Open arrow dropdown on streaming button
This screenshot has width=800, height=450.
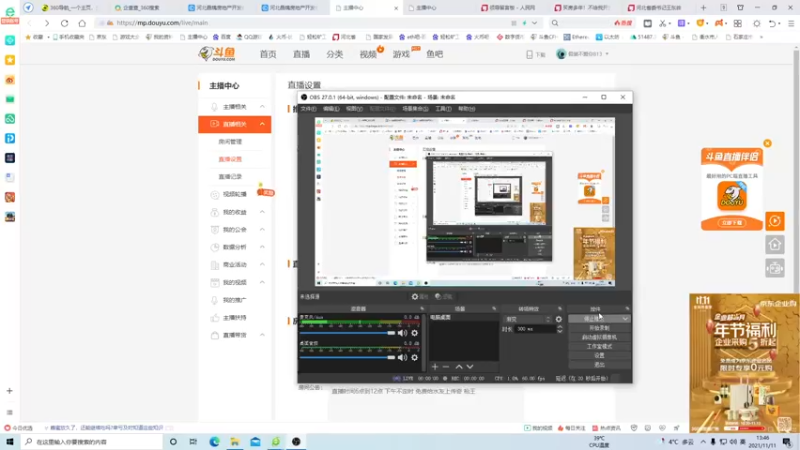click(625, 318)
